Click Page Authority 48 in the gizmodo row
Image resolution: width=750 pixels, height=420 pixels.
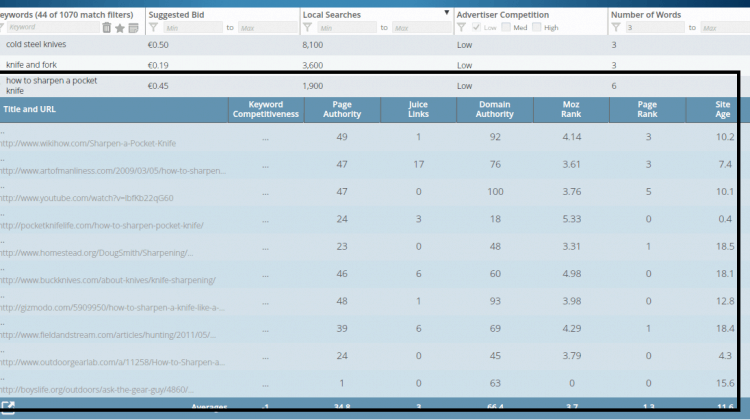342,301
